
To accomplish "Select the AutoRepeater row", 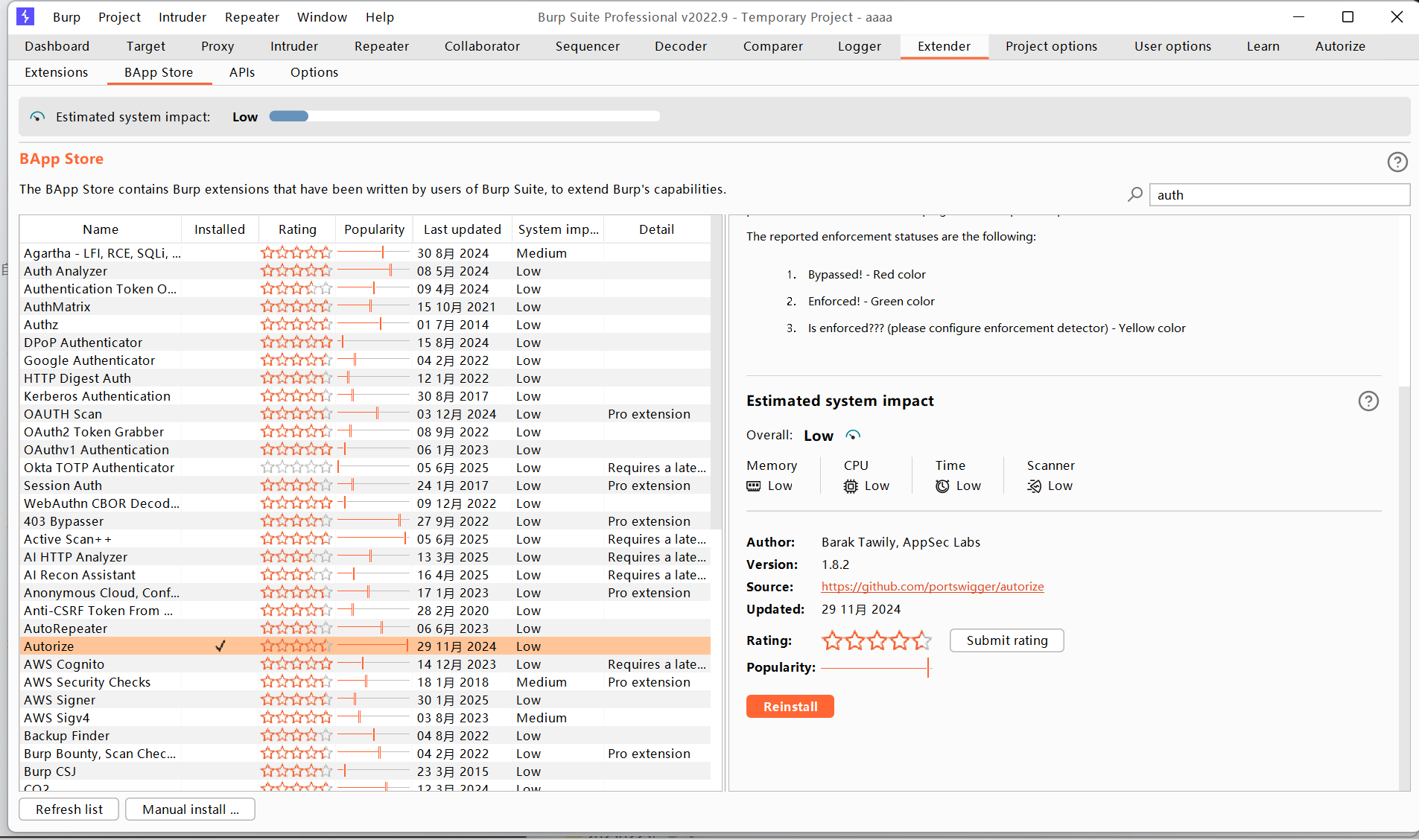I will click(365, 629).
